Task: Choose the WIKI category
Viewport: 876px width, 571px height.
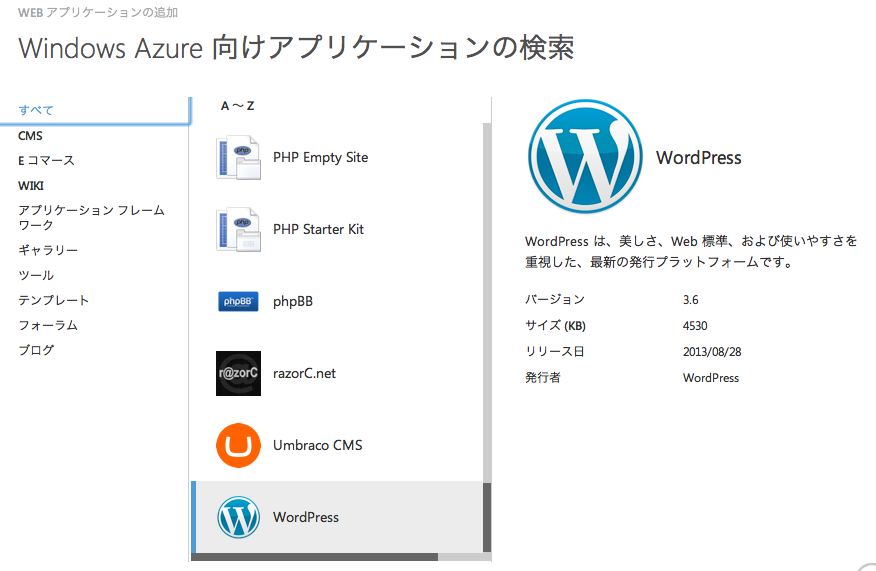Action: [31, 185]
